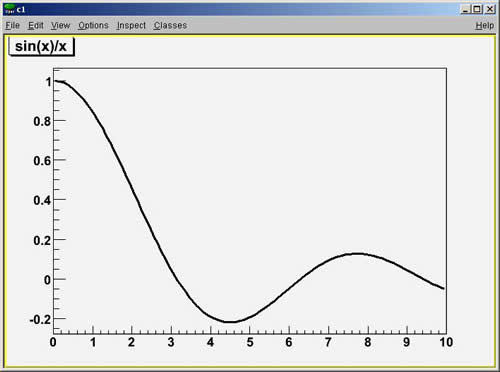Click the curve's minimum near x=4.5
The image size is (500, 372).
[x=229, y=322]
